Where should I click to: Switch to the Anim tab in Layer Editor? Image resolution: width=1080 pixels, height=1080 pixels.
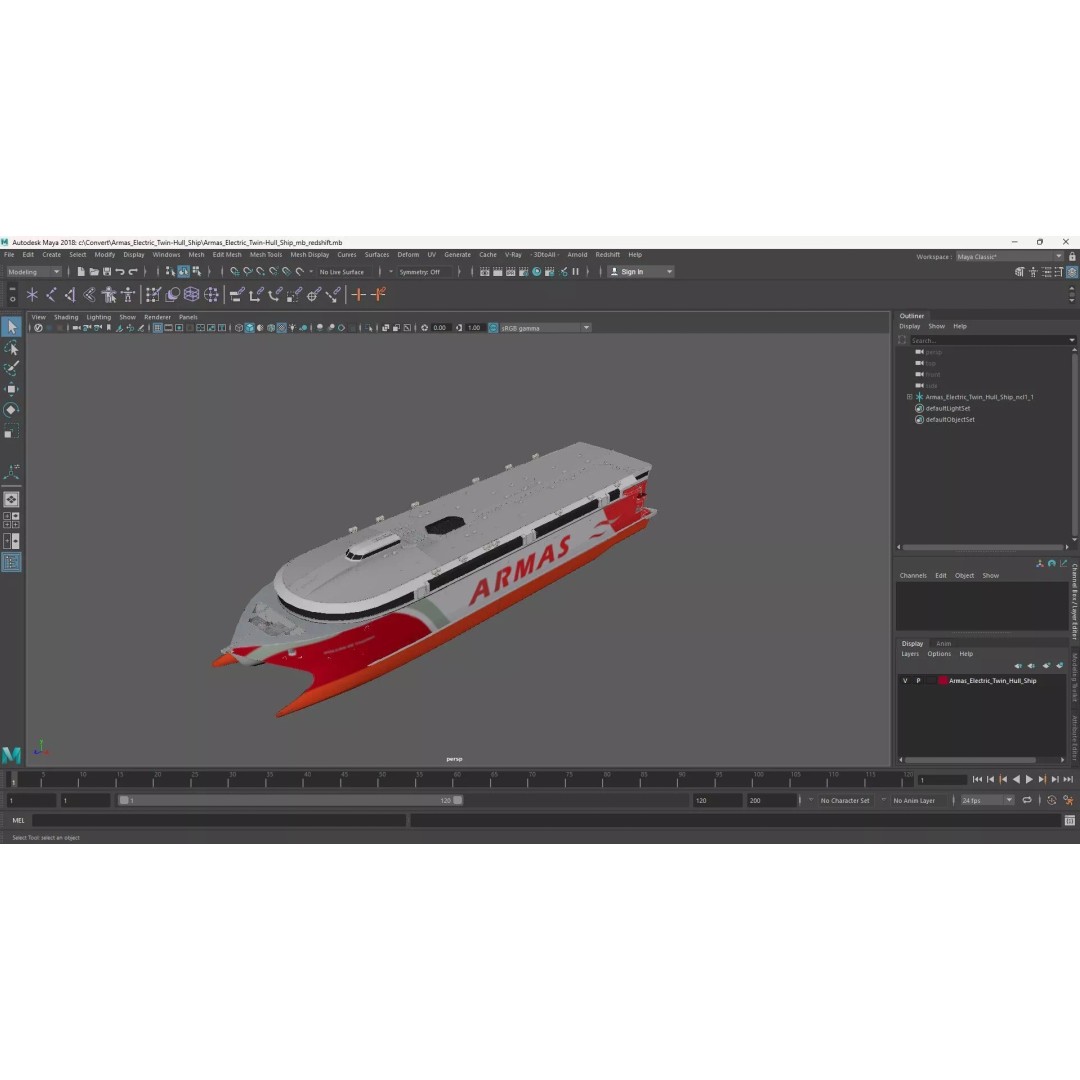point(943,643)
